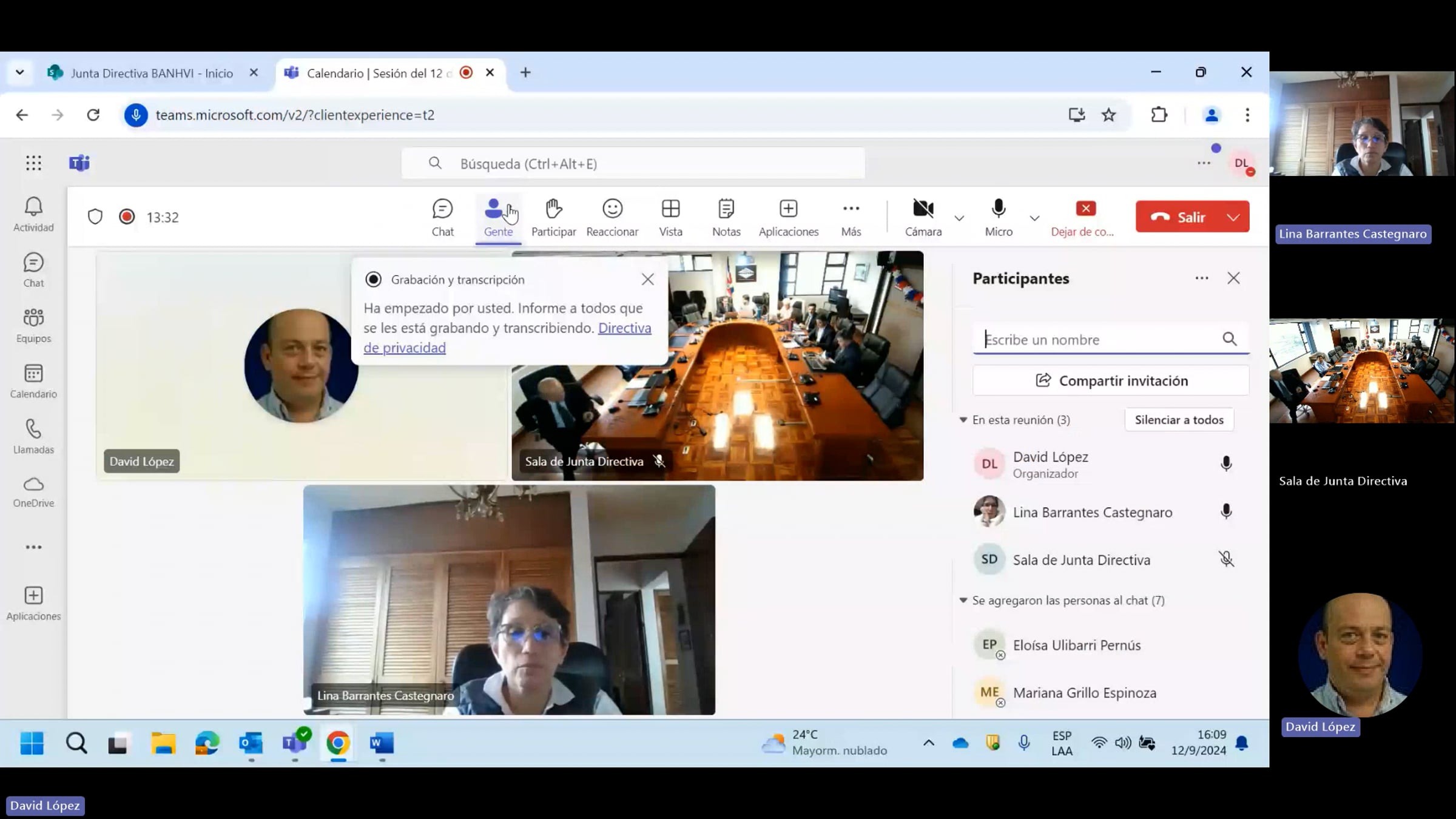The width and height of the screenshot is (1456, 819).
Task: Open a new browser tab
Action: click(525, 73)
